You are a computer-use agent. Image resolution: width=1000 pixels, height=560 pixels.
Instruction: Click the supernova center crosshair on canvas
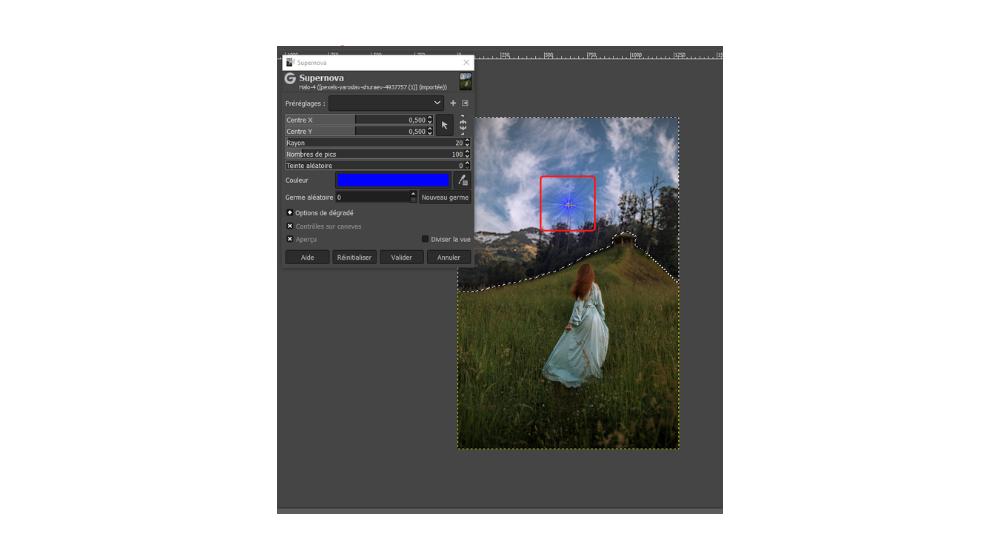569,205
